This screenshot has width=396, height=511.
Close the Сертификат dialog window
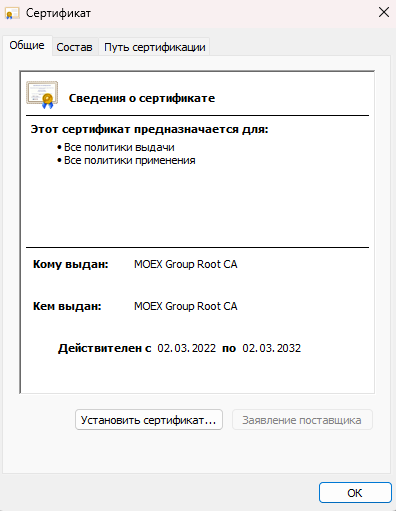(x=384, y=13)
